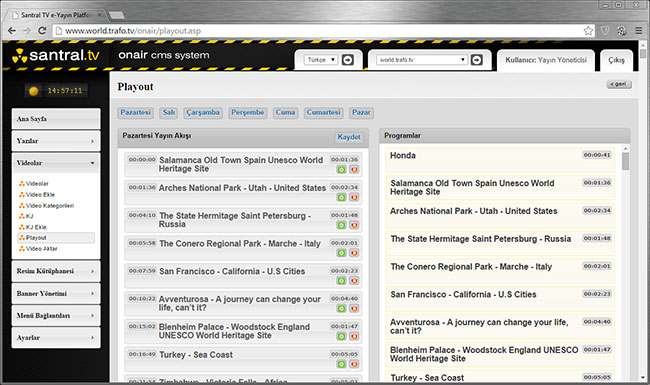
Task: Click green icon on Arches National Park playlist row
Action: click(341, 197)
